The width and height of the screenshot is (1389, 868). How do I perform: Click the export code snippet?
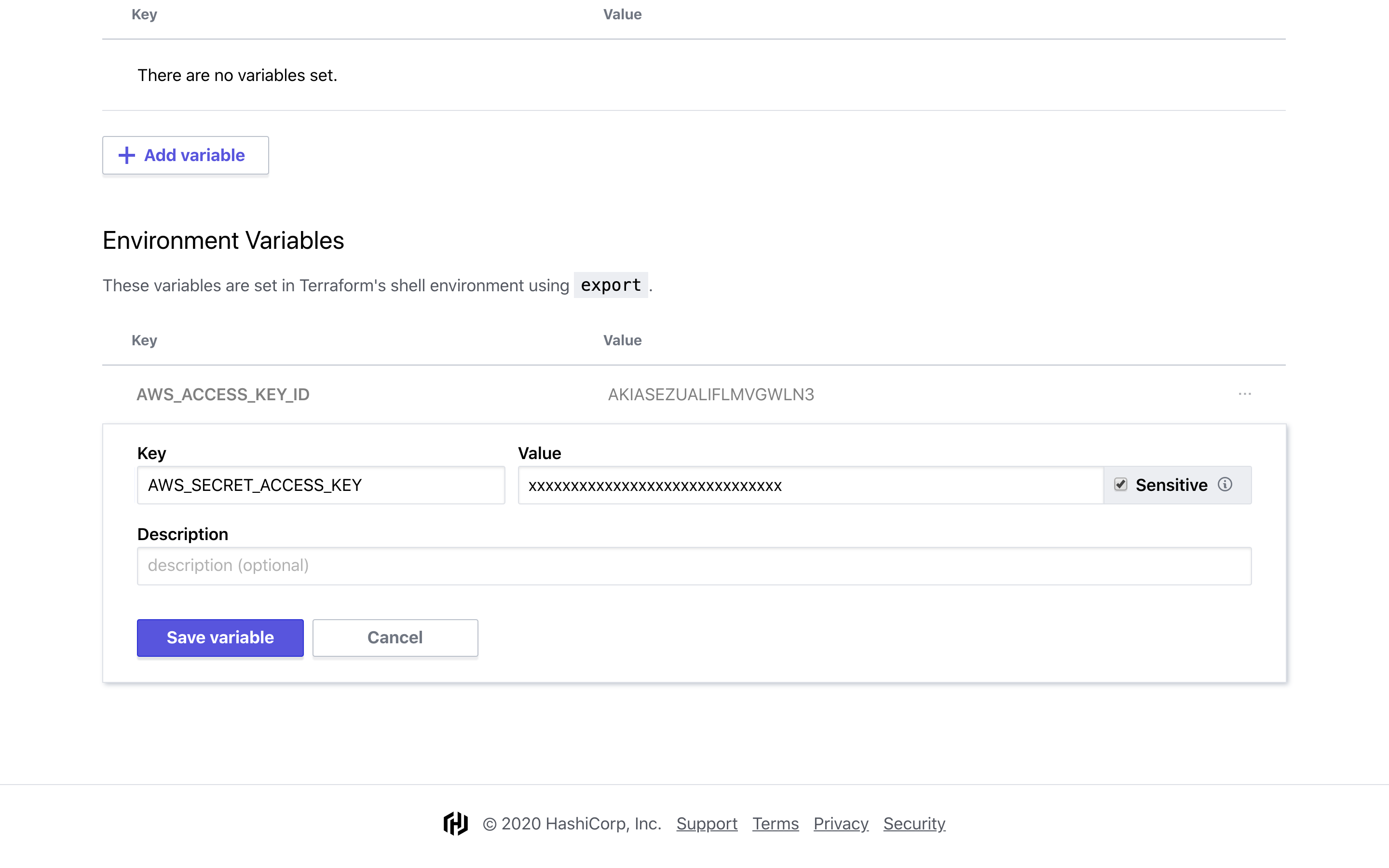pos(611,285)
